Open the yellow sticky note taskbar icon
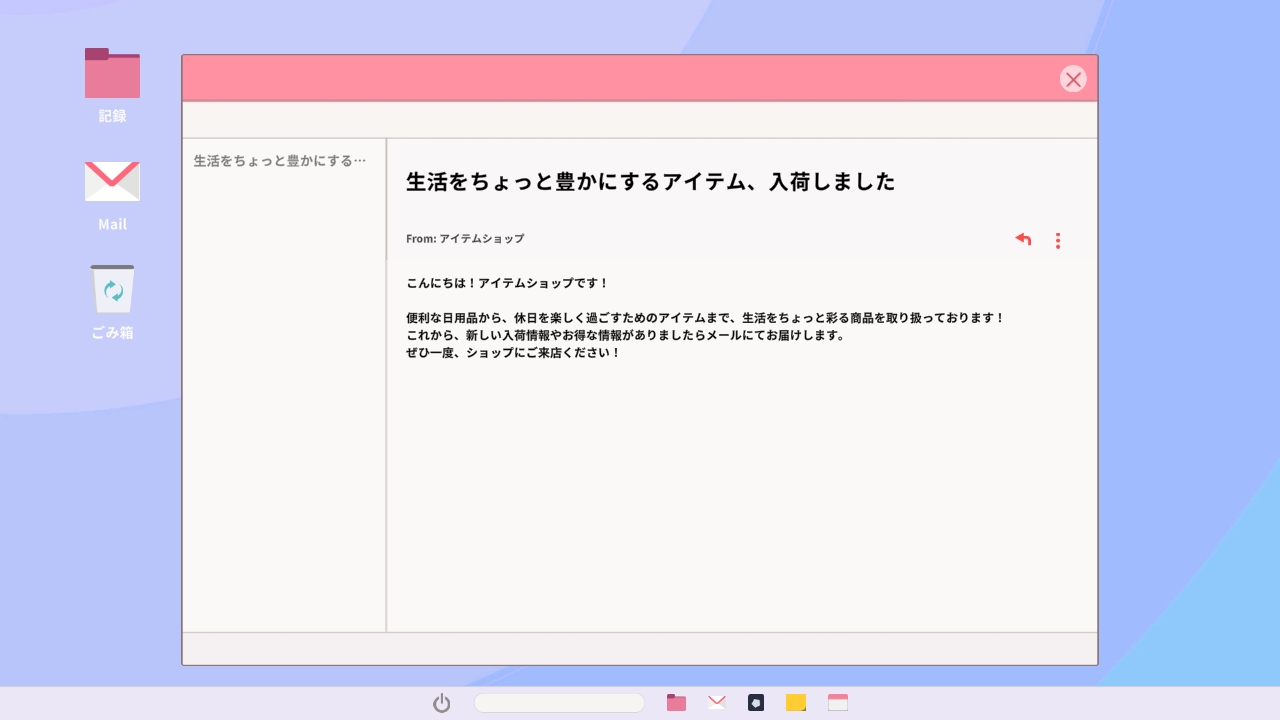This screenshot has height=720, width=1280. click(x=796, y=703)
